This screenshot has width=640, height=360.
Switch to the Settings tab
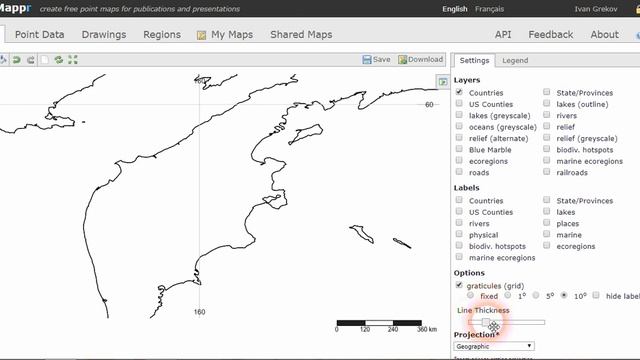tap(474, 60)
